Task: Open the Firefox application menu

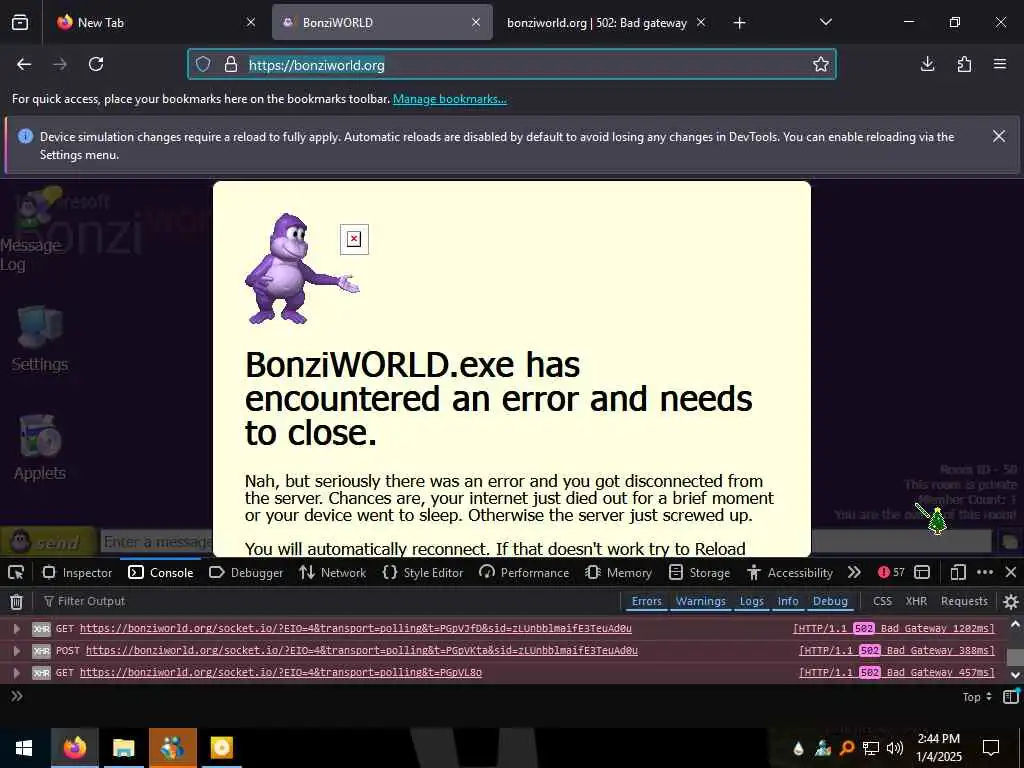Action: click(1000, 64)
